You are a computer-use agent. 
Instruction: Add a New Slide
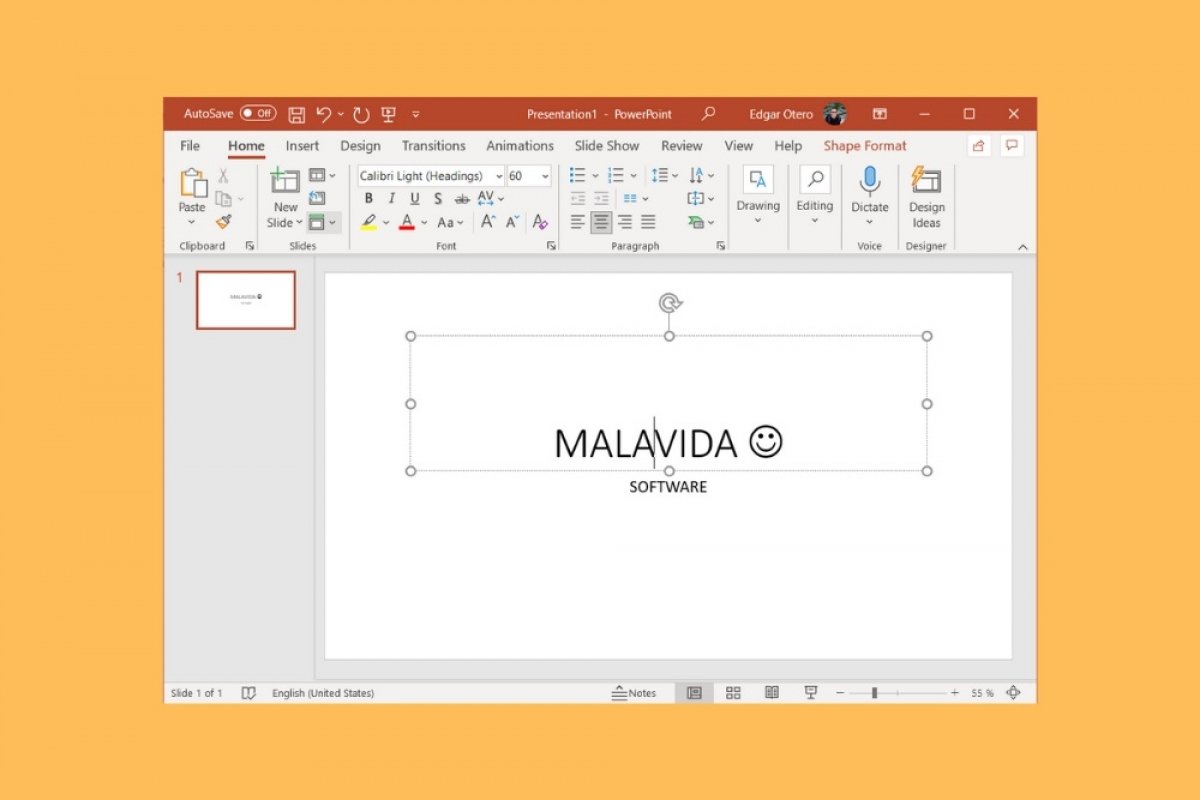tap(285, 198)
